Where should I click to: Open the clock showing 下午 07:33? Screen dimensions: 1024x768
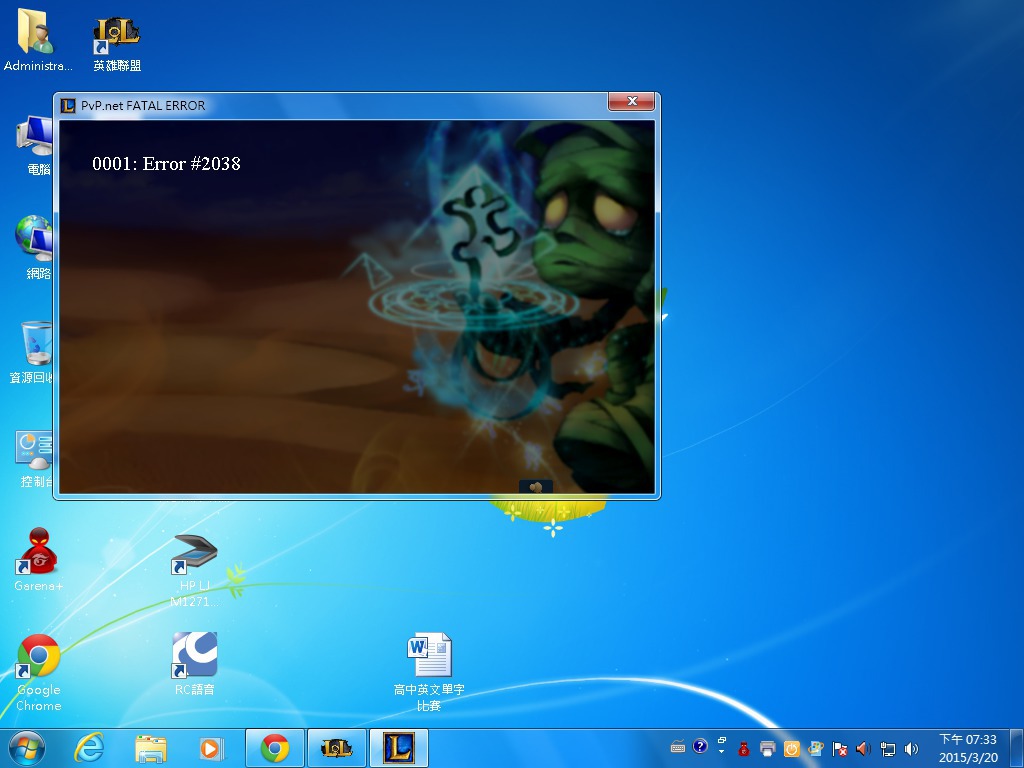tap(968, 748)
